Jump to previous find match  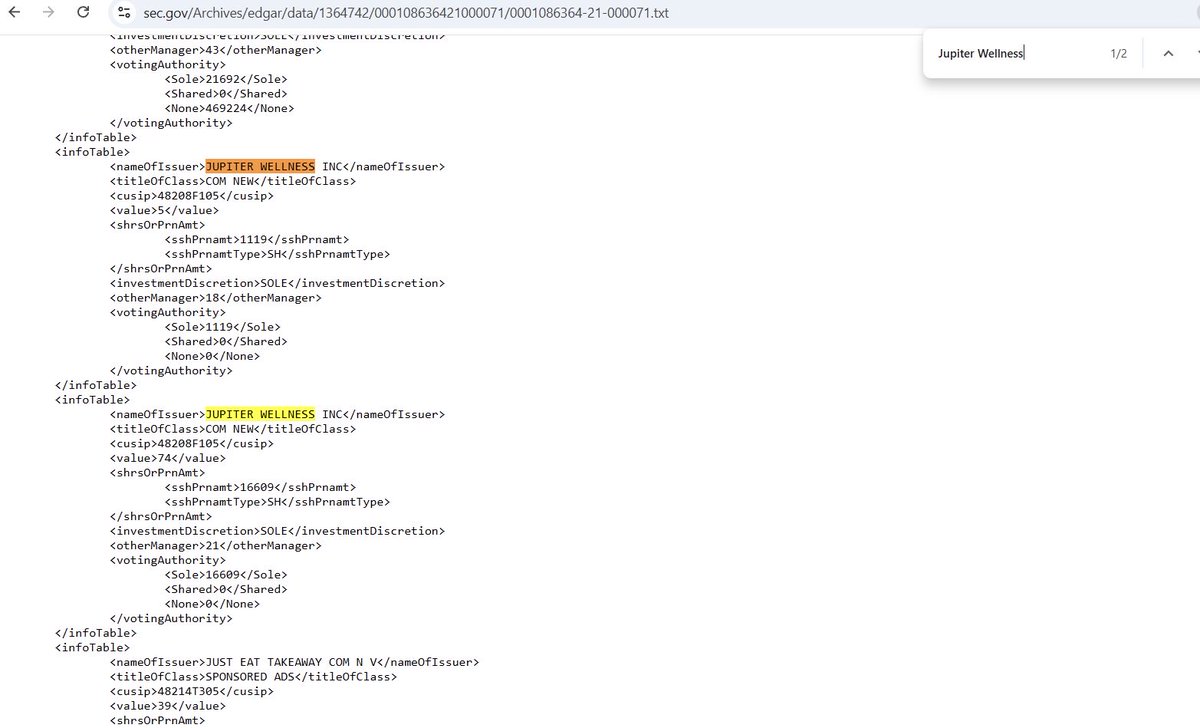[x=1167, y=53]
